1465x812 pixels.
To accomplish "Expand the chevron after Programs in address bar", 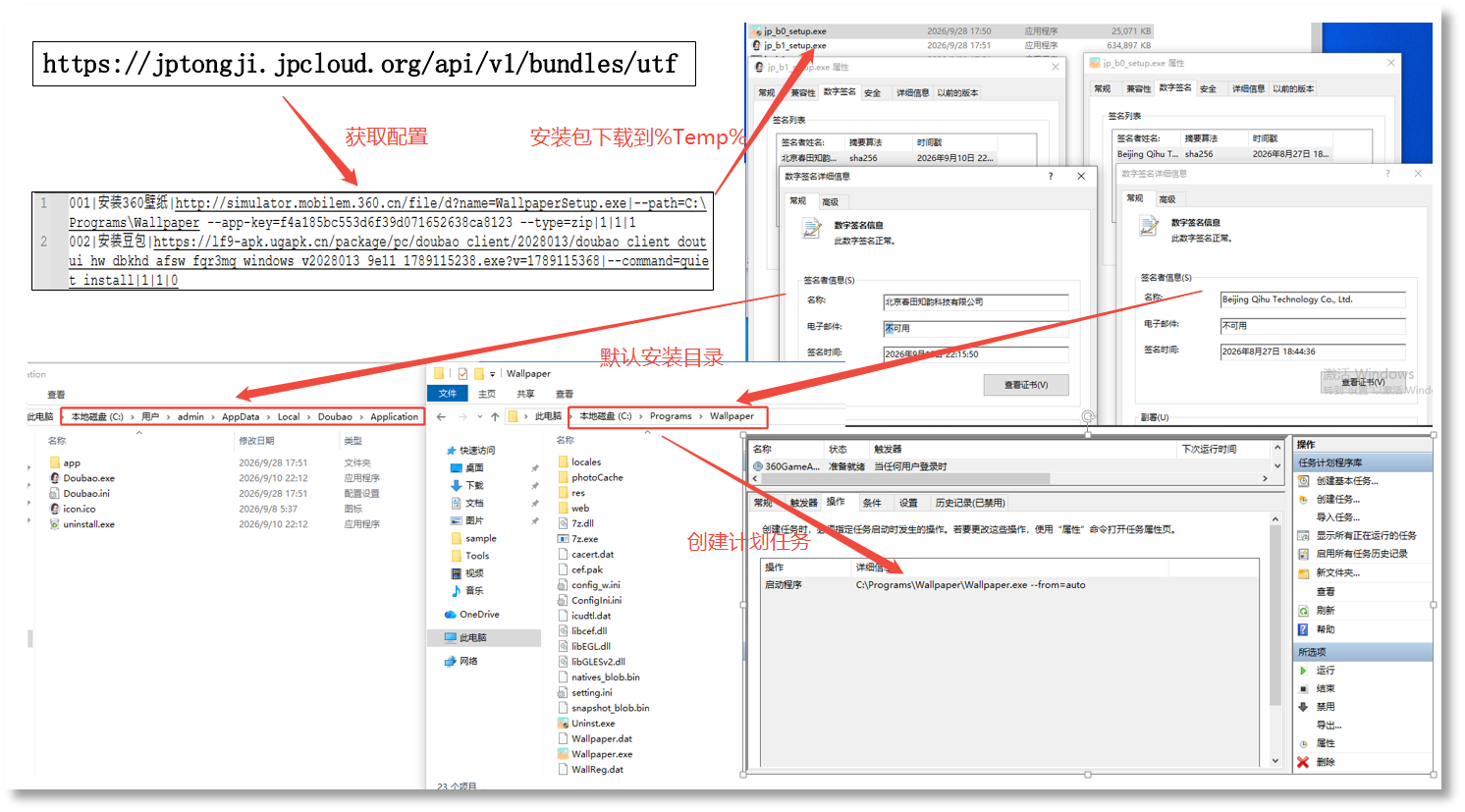I will 701,416.
